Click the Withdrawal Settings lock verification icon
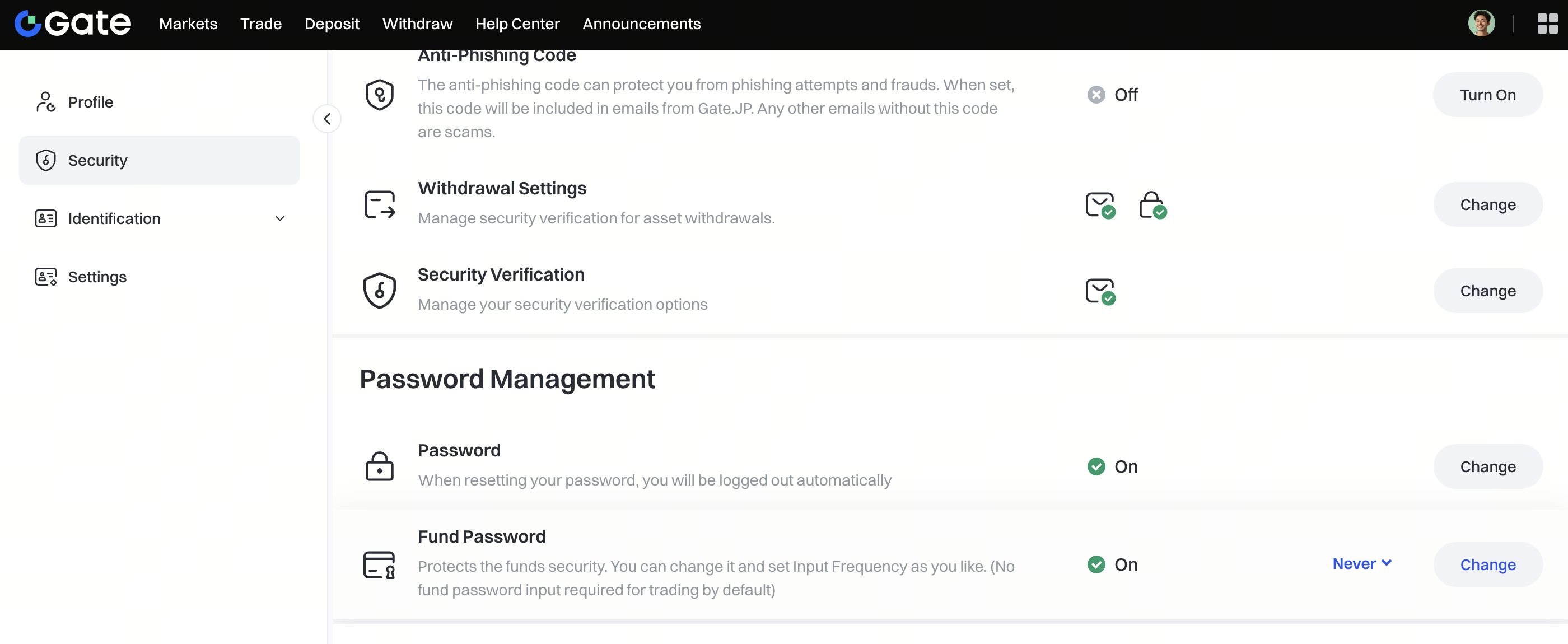The height and width of the screenshot is (644, 1568). pos(1152,205)
